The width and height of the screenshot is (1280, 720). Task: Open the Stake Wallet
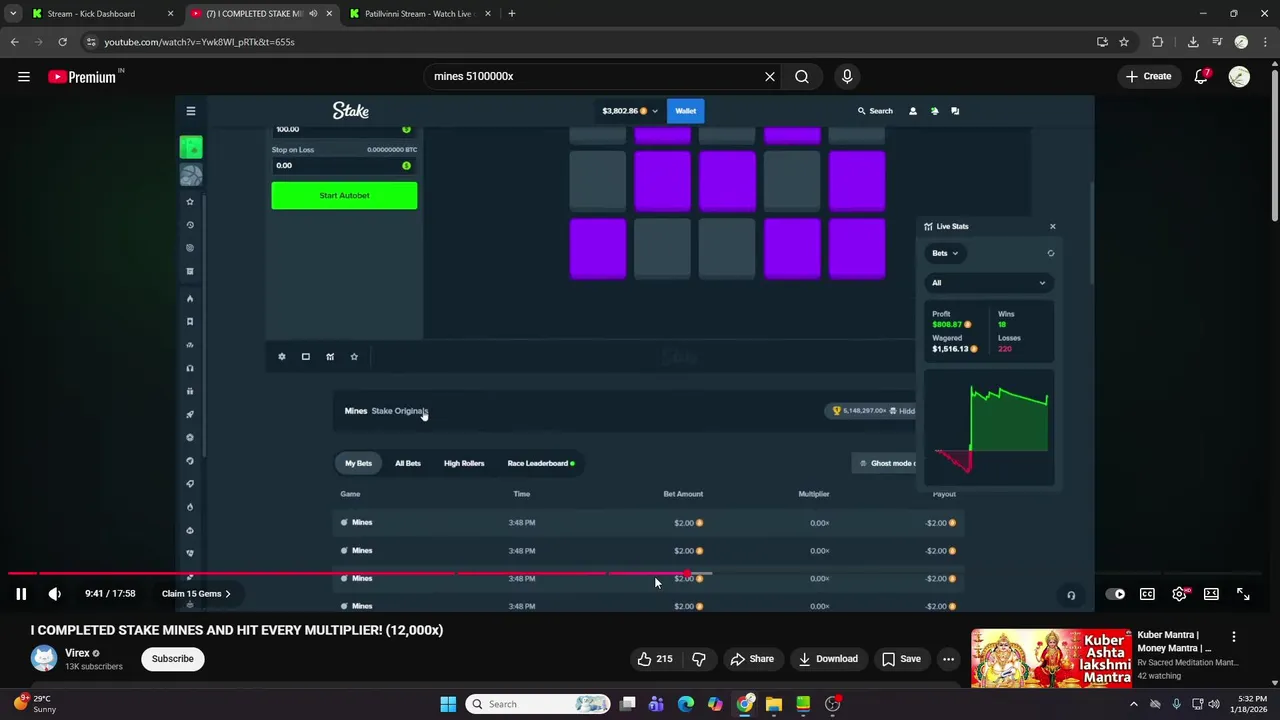point(685,111)
